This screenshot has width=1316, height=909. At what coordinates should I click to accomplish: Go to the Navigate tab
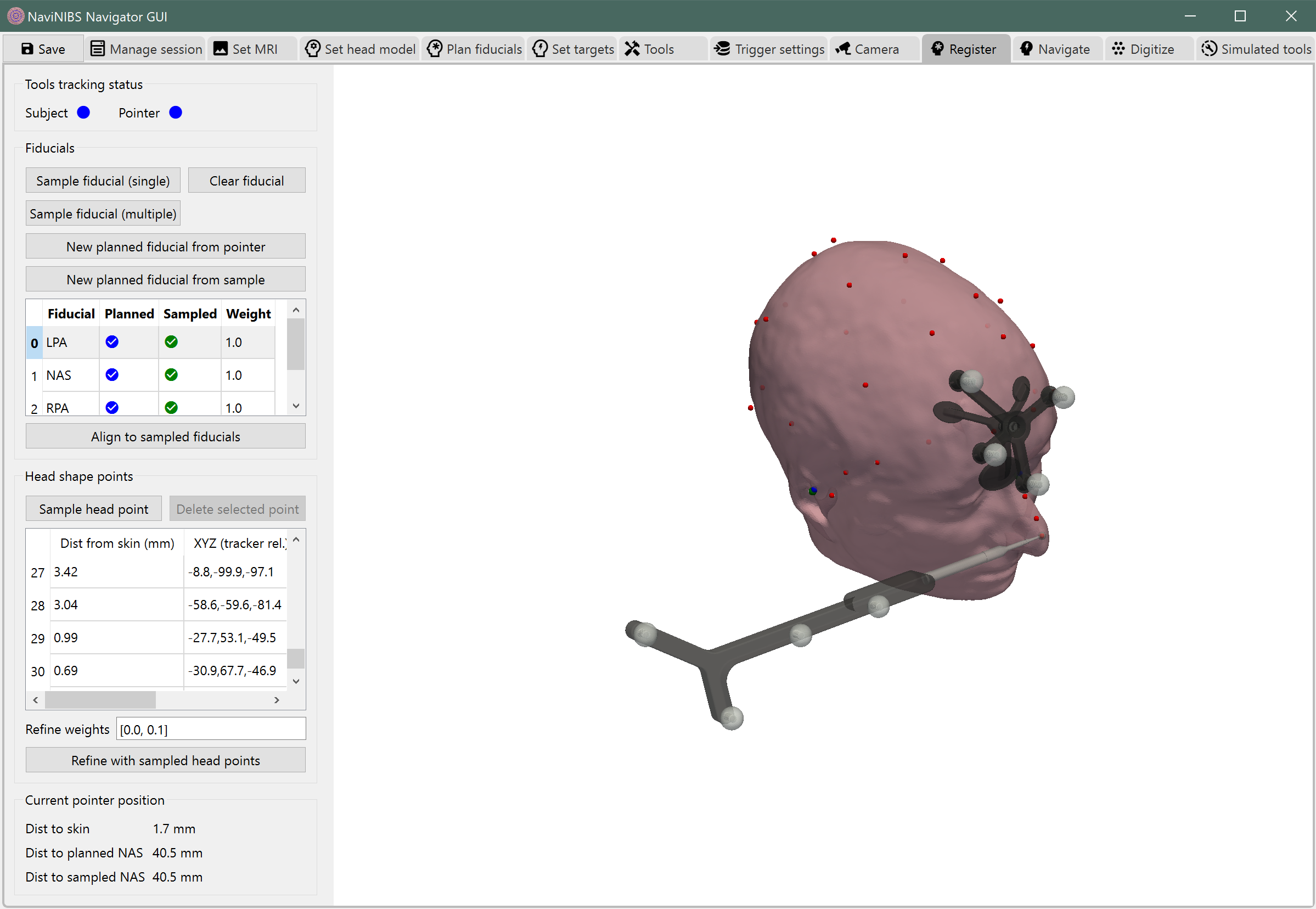(1058, 49)
